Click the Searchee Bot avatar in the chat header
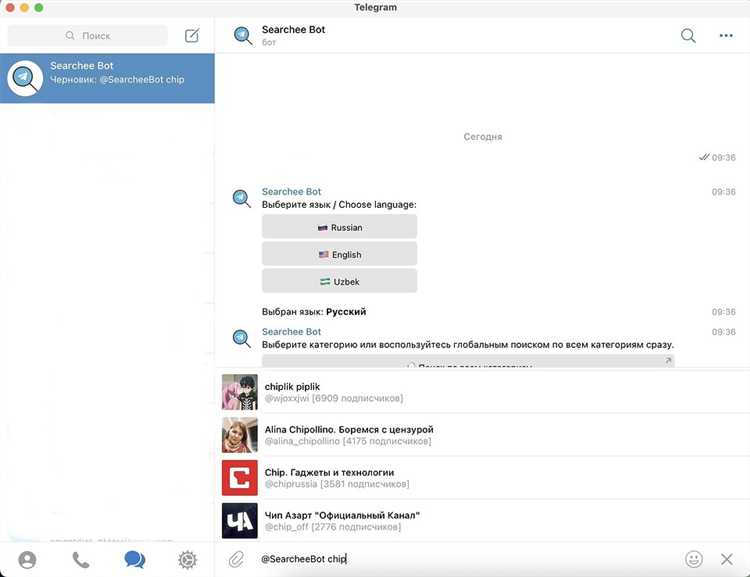The width and height of the screenshot is (750, 577). point(243,35)
